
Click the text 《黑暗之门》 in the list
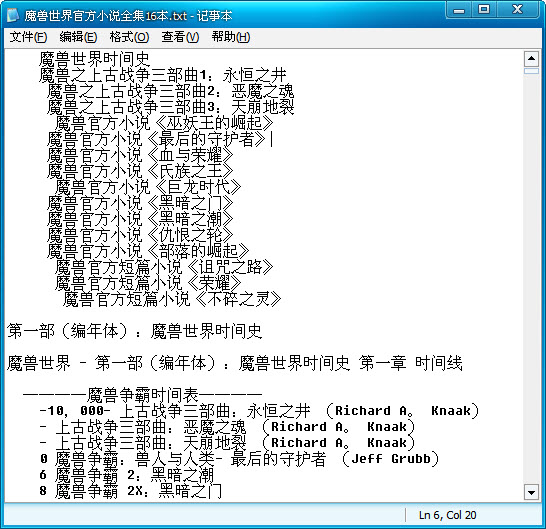coord(189,203)
